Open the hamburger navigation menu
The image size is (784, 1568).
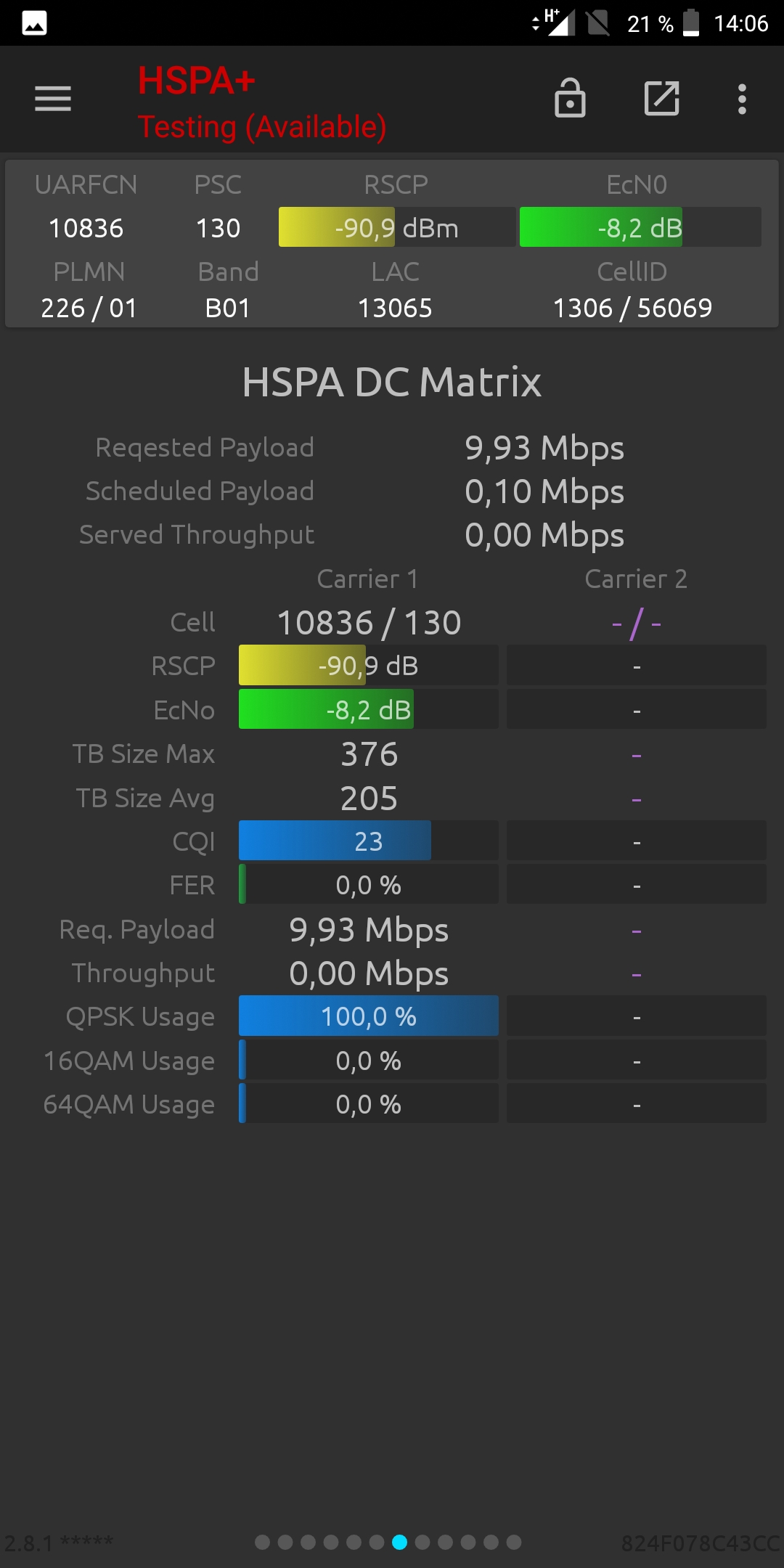[53, 99]
